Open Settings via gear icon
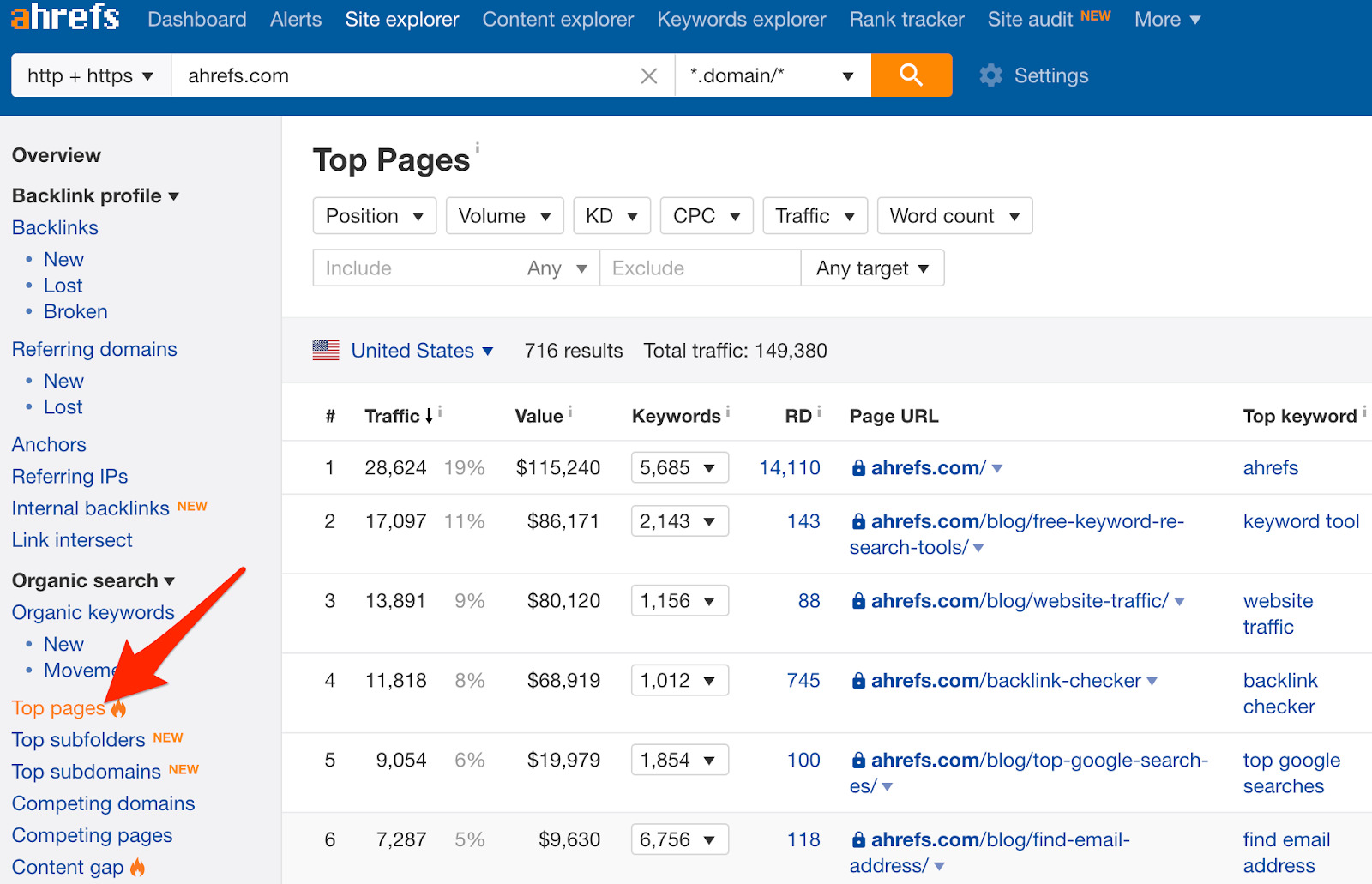This screenshot has height=884, width=1372. click(991, 75)
